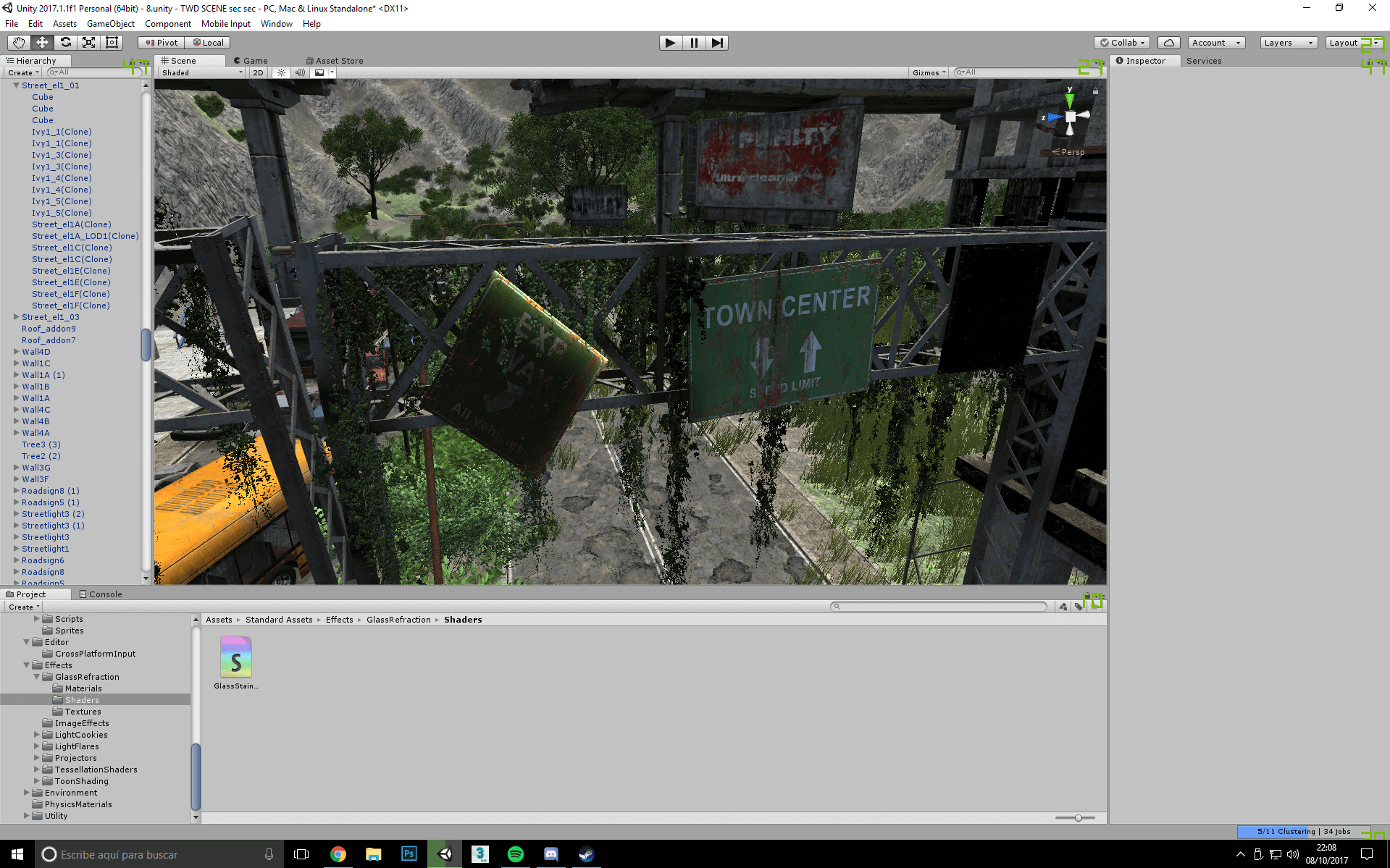This screenshot has height=868, width=1390.
Task: Switch to the Game tab
Action: (252, 61)
